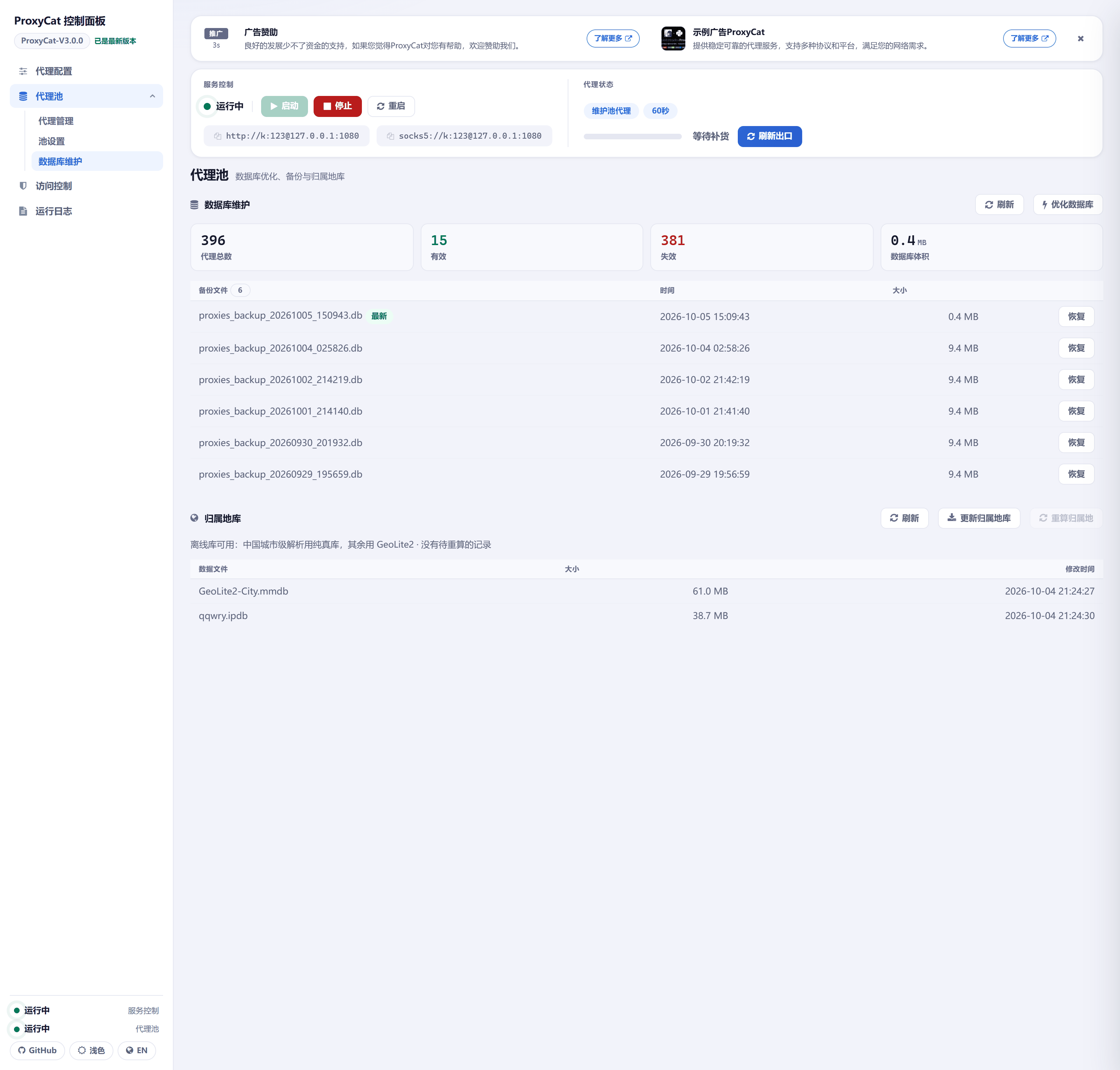Toggle the 浅色 theme button

91,1051
